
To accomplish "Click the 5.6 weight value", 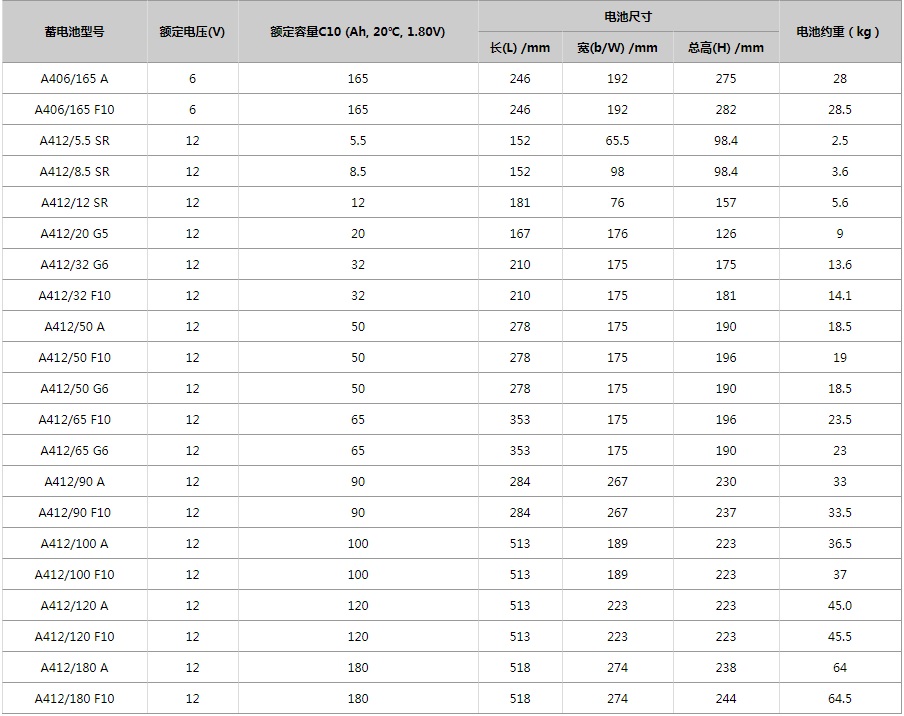I will pos(839,203).
